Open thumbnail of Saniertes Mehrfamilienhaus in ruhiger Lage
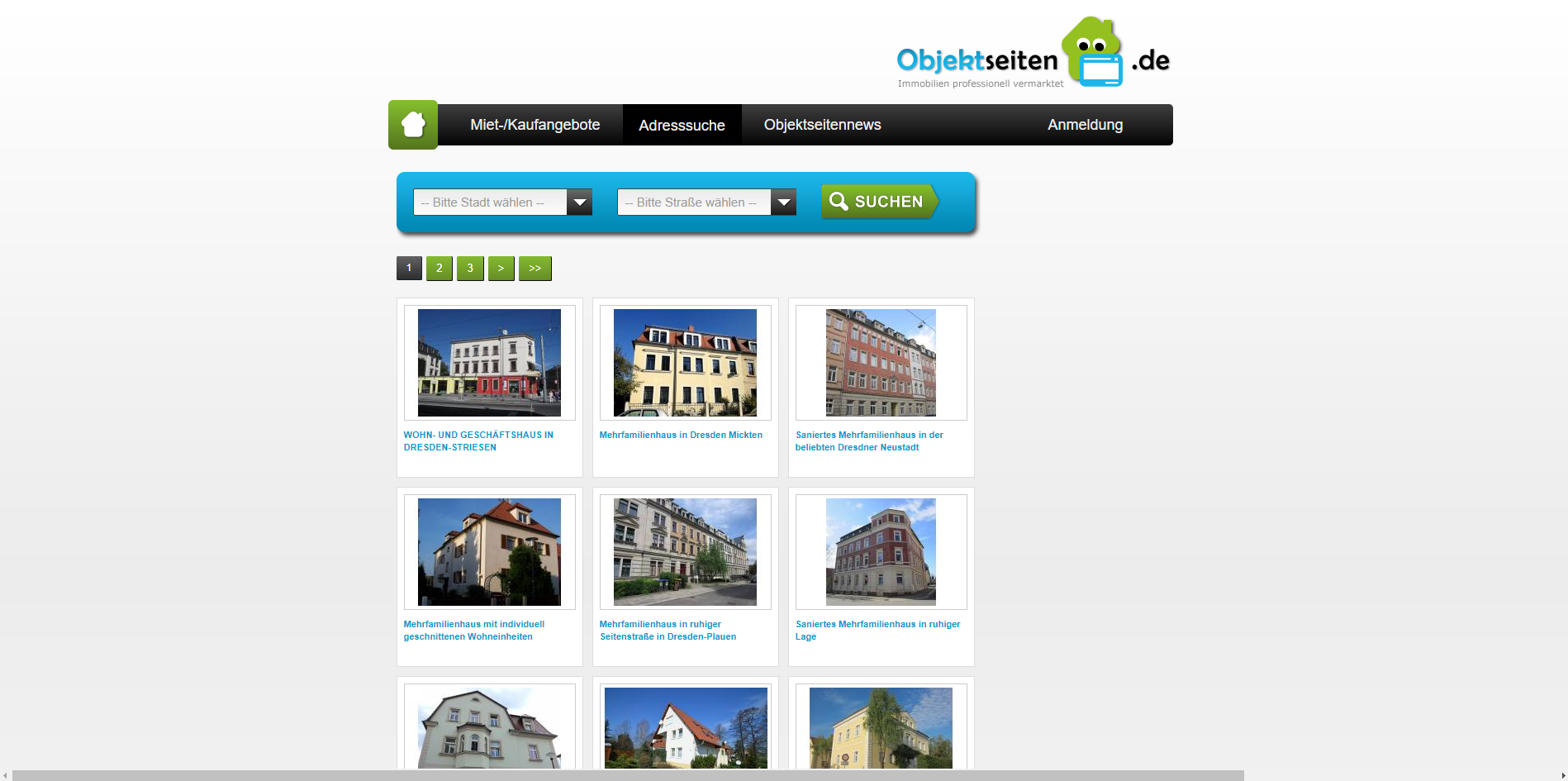The image size is (1568, 781). click(x=881, y=552)
